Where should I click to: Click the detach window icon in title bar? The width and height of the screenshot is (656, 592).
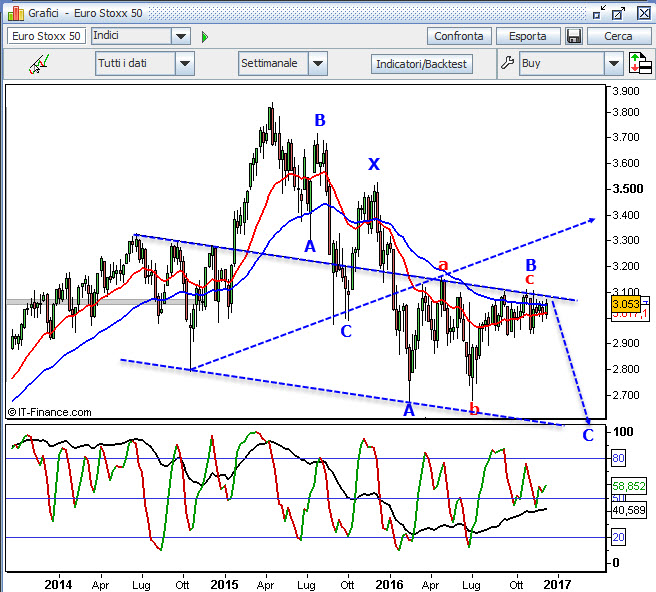(599, 13)
